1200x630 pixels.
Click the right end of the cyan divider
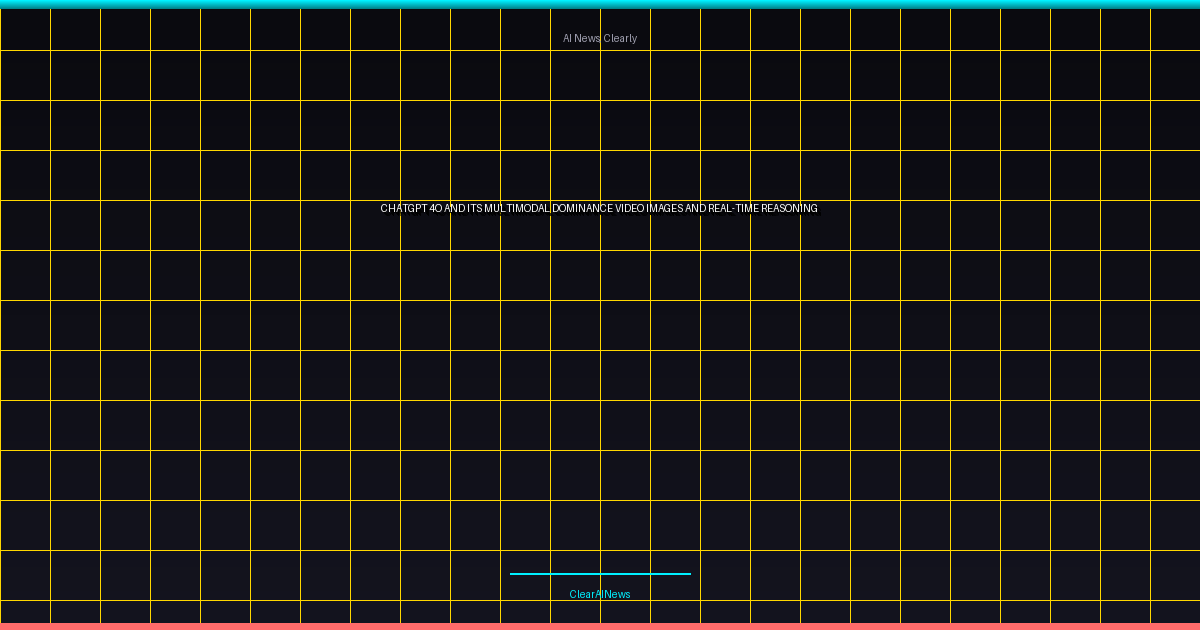pos(688,574)
